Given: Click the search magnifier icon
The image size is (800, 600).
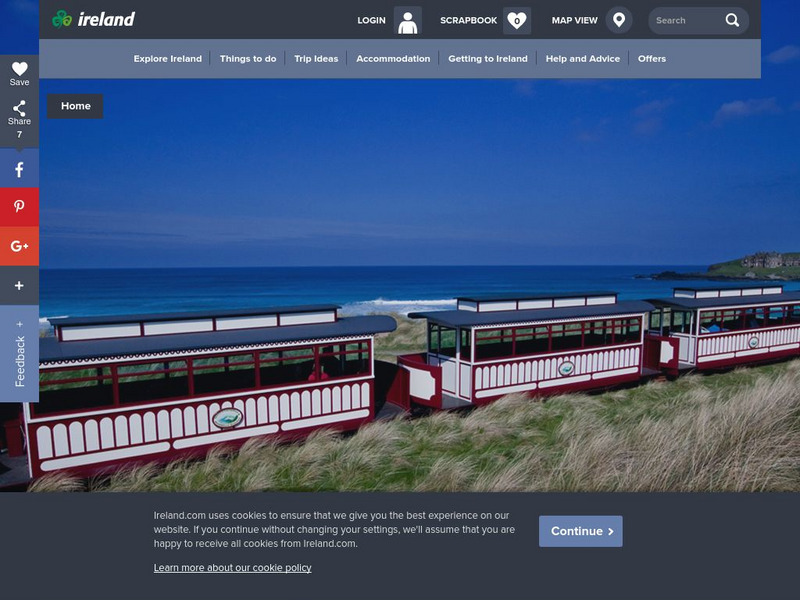Looking at the screenshot, I should pos(731,18).
